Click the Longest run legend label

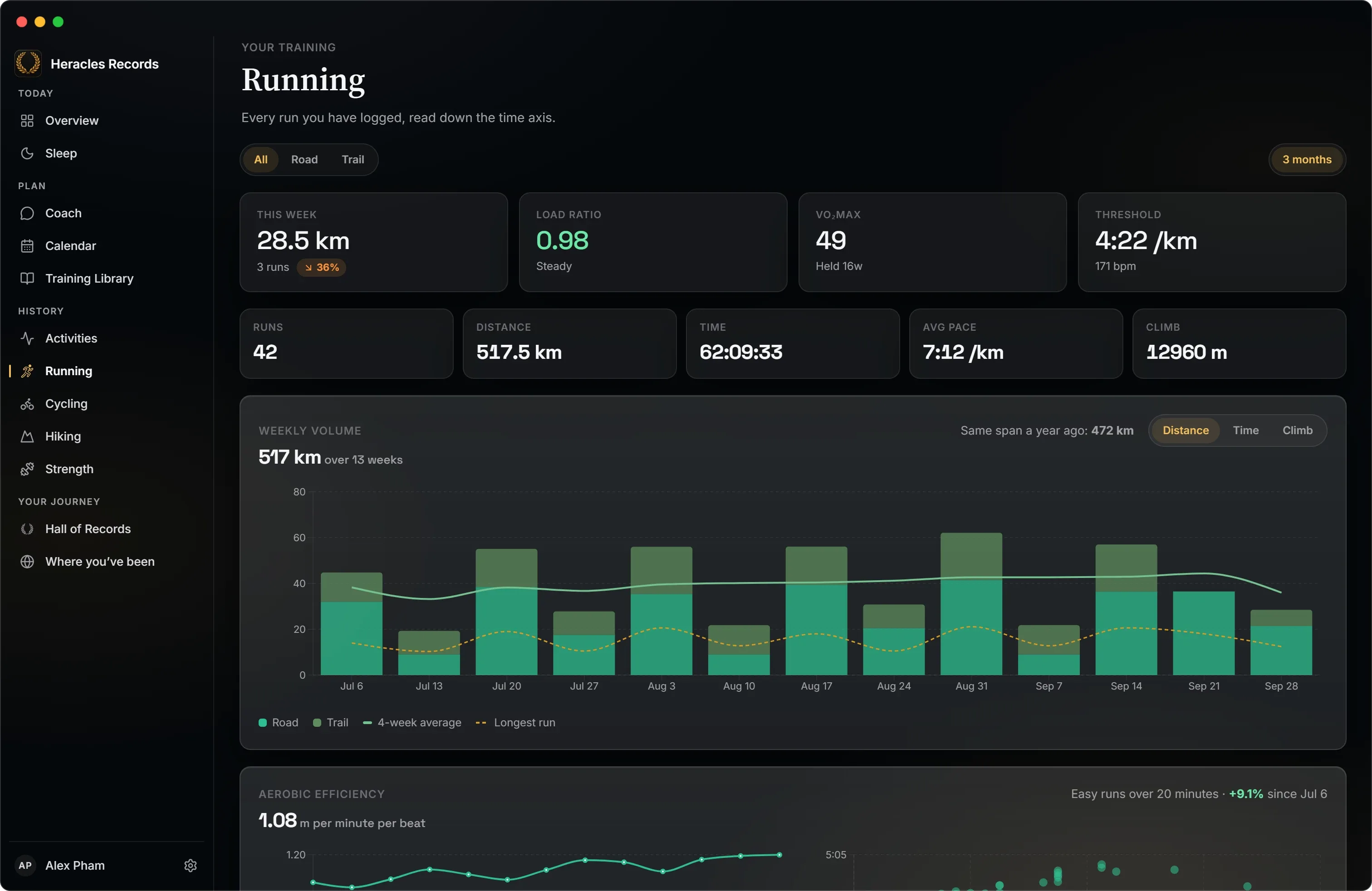[524, 723]
